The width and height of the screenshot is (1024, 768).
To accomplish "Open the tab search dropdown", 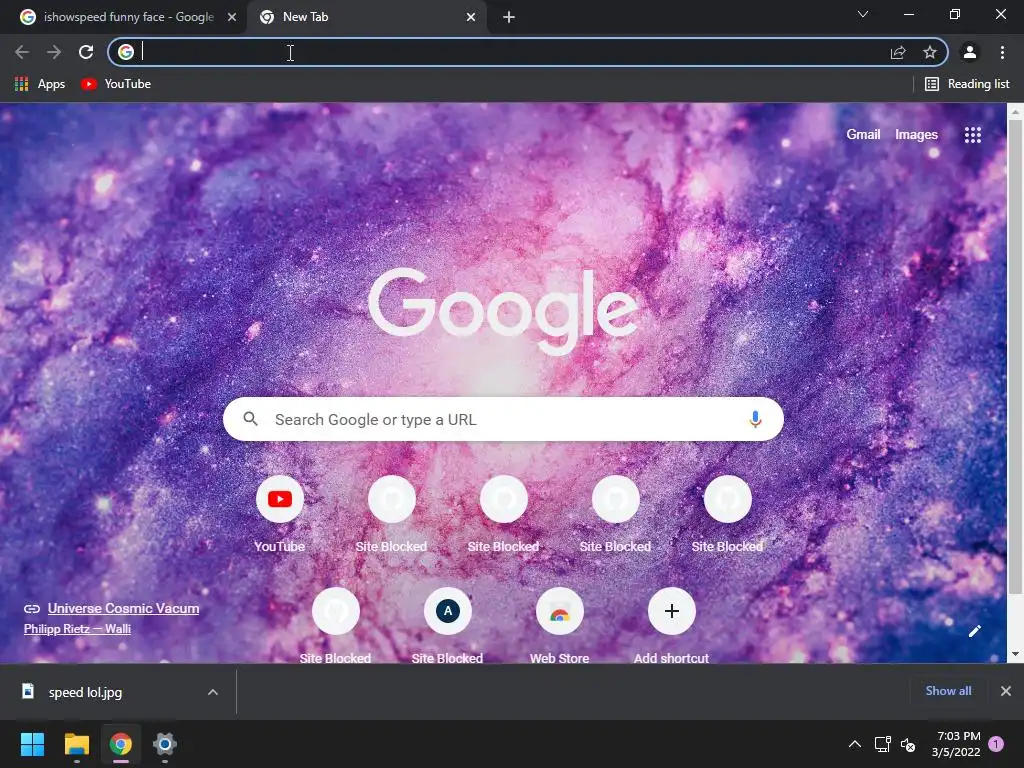I will point(863,14).
